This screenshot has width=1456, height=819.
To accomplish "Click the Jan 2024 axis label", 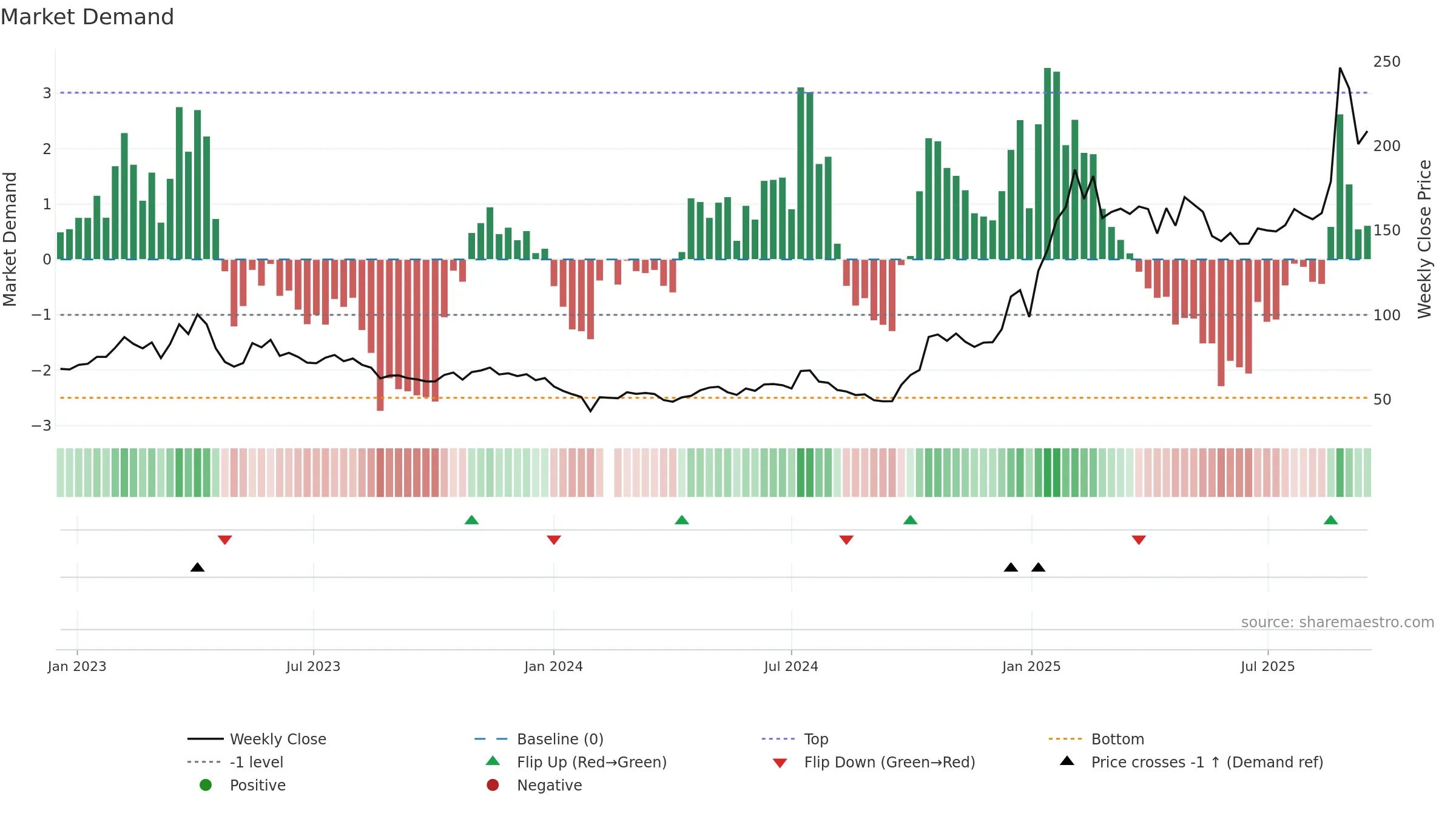I will tap(553, 666).
